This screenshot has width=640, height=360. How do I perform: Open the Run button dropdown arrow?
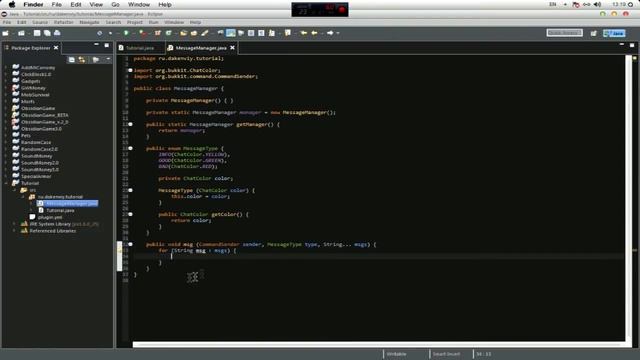133,33
